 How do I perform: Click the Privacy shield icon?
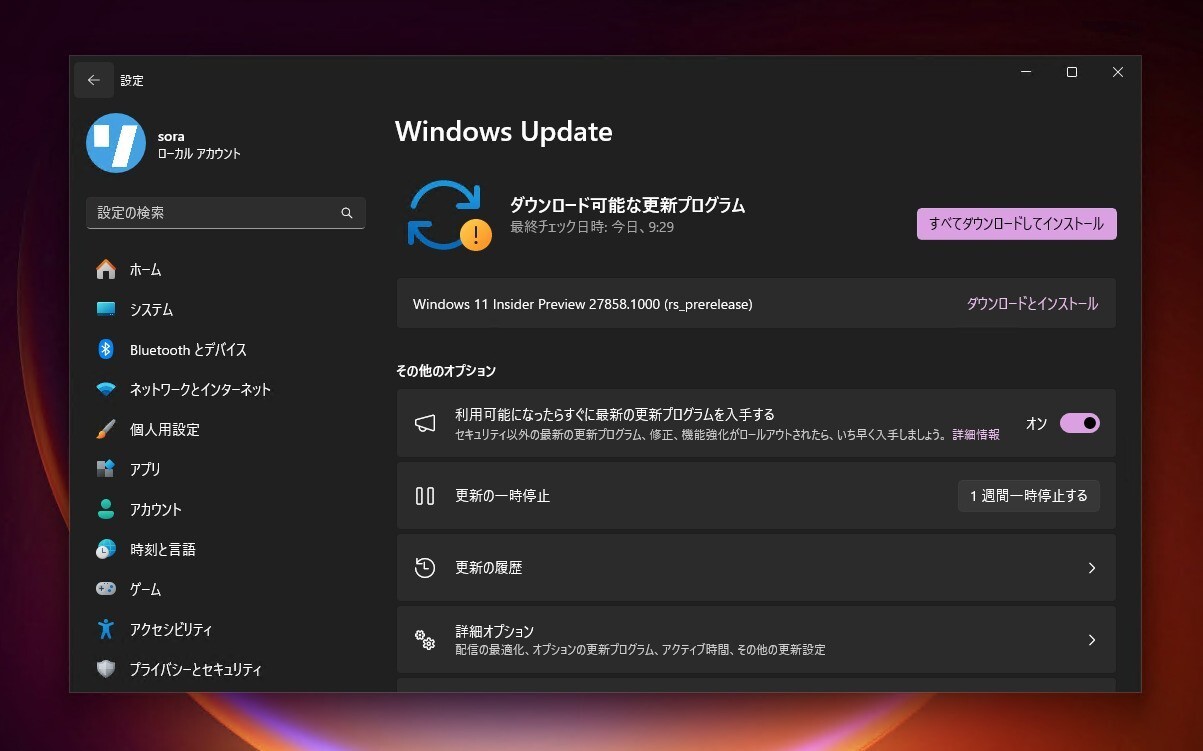point(106,669)
